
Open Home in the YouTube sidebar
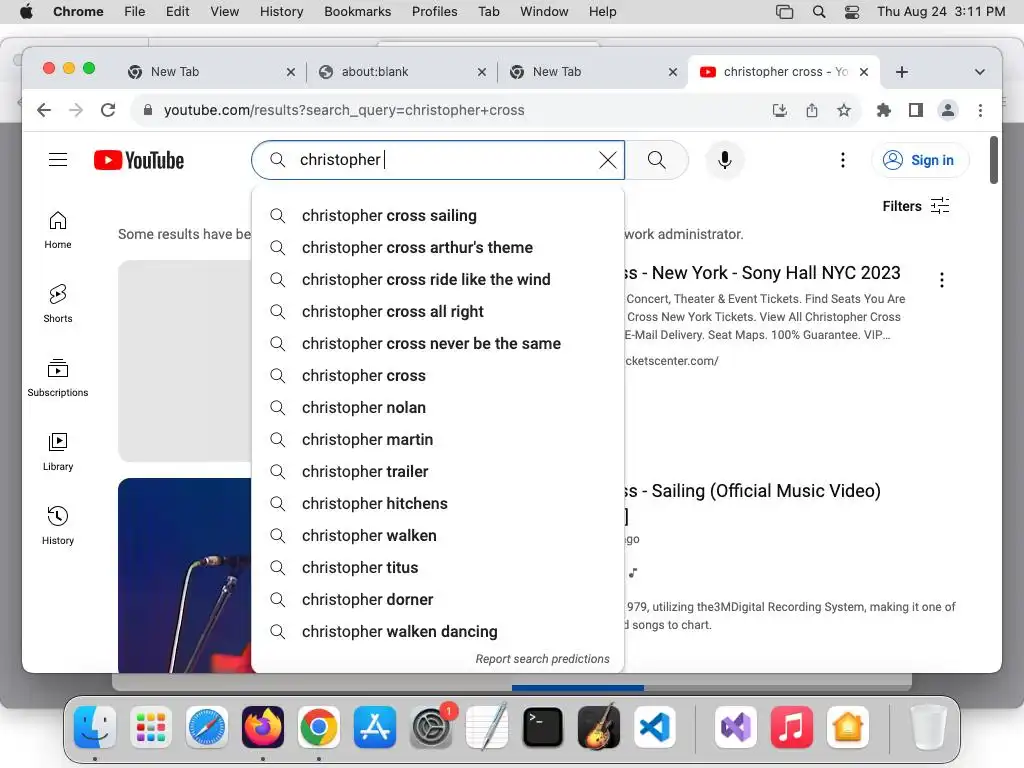(x=58, y=230)
